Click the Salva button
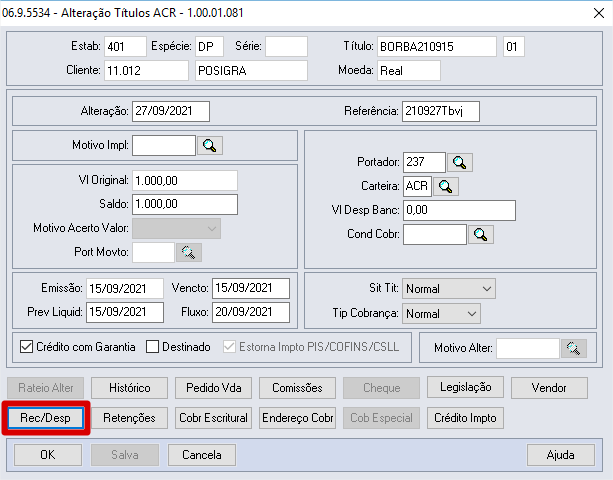 tap(125, 455)
